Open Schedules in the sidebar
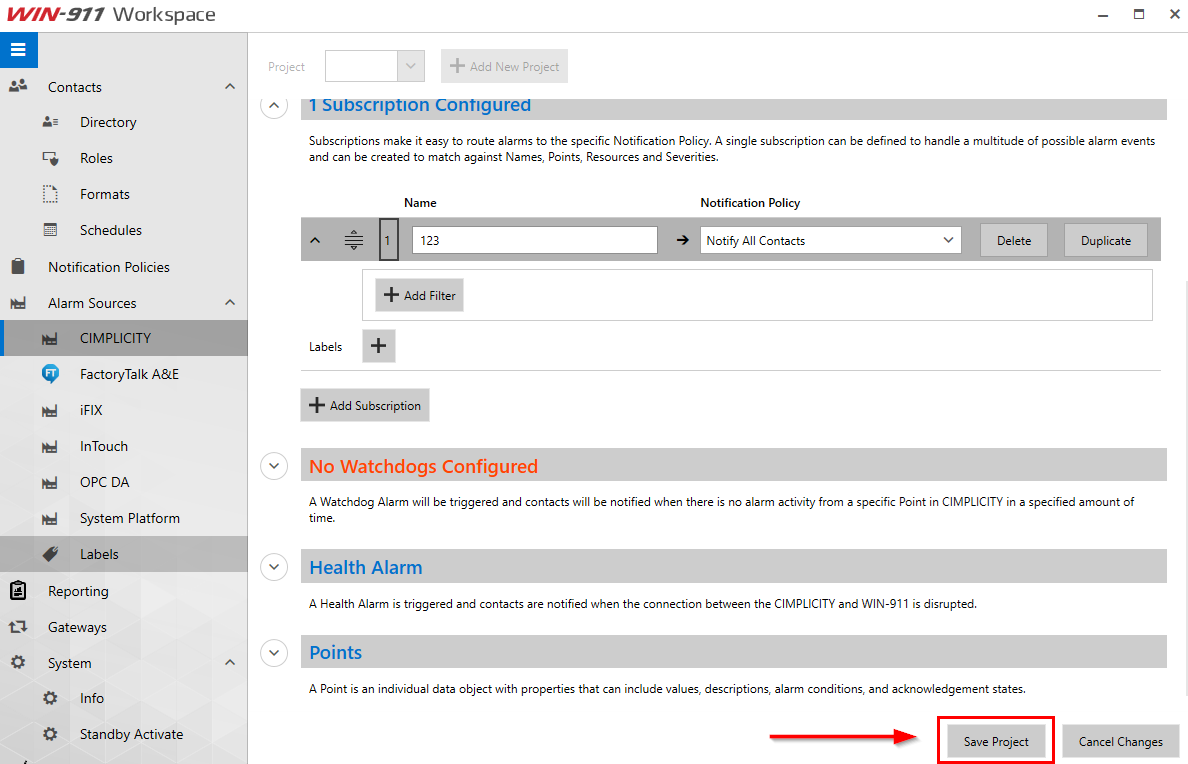This screenshot has width=1188, height=764. pyautogui.click(x=111, y=230)
